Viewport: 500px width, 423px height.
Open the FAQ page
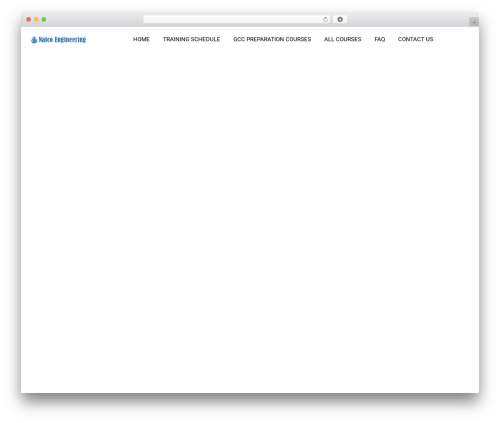pyautogui.click(x=380, y=39)
